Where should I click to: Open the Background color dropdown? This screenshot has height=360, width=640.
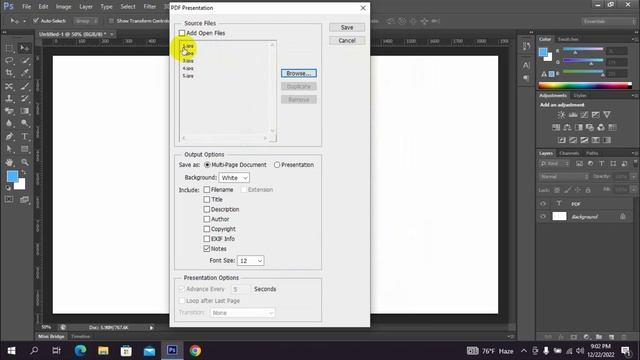point(234,178)
